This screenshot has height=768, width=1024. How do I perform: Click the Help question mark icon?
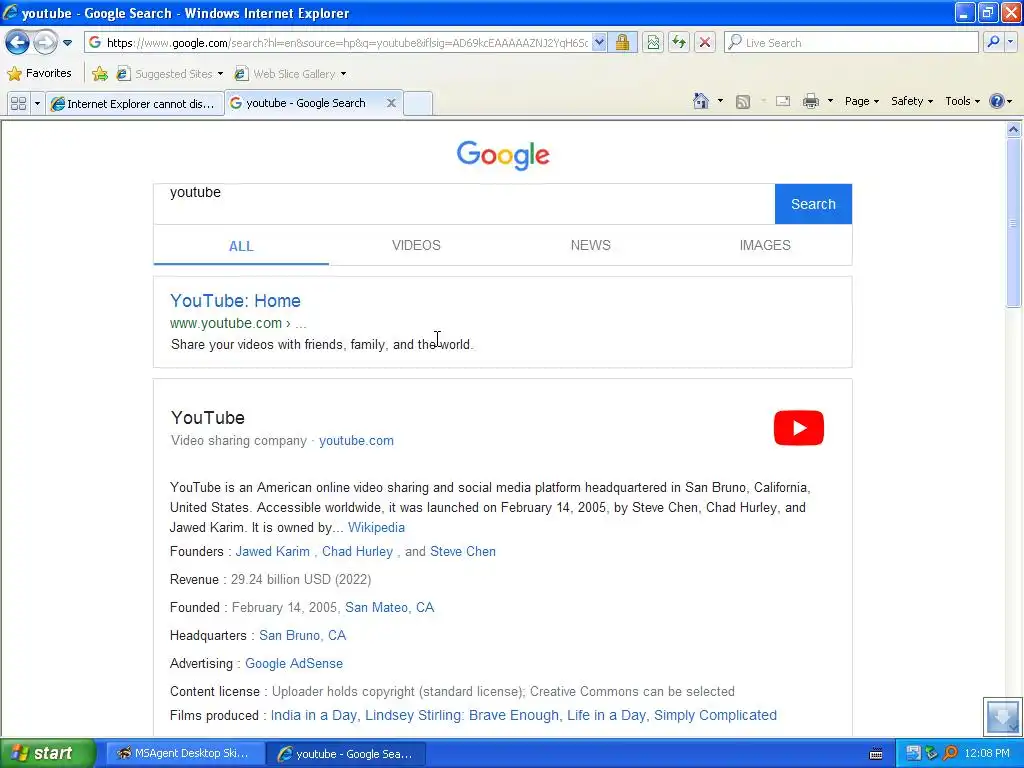(x=997, y=101)
